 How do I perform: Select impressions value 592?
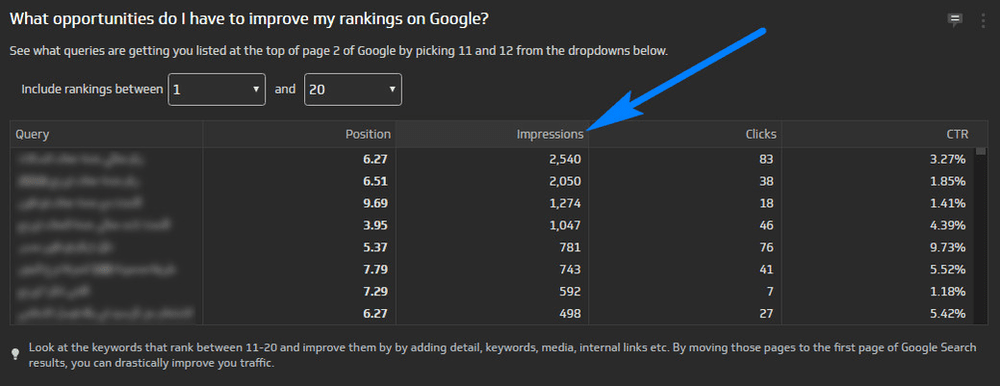[570, 292]
